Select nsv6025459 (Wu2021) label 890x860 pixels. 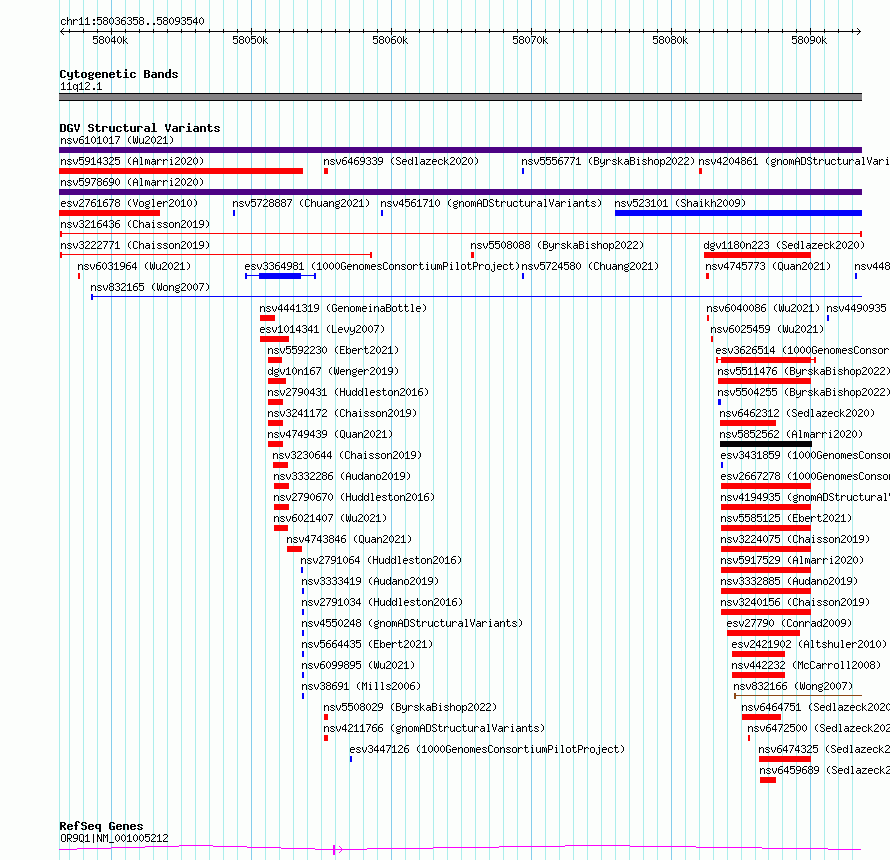pos(767,329)
